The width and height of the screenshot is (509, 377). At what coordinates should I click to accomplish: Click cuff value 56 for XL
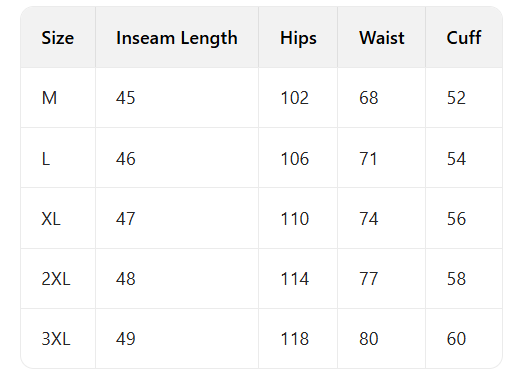pyautogui.click(x=456, y=219)
